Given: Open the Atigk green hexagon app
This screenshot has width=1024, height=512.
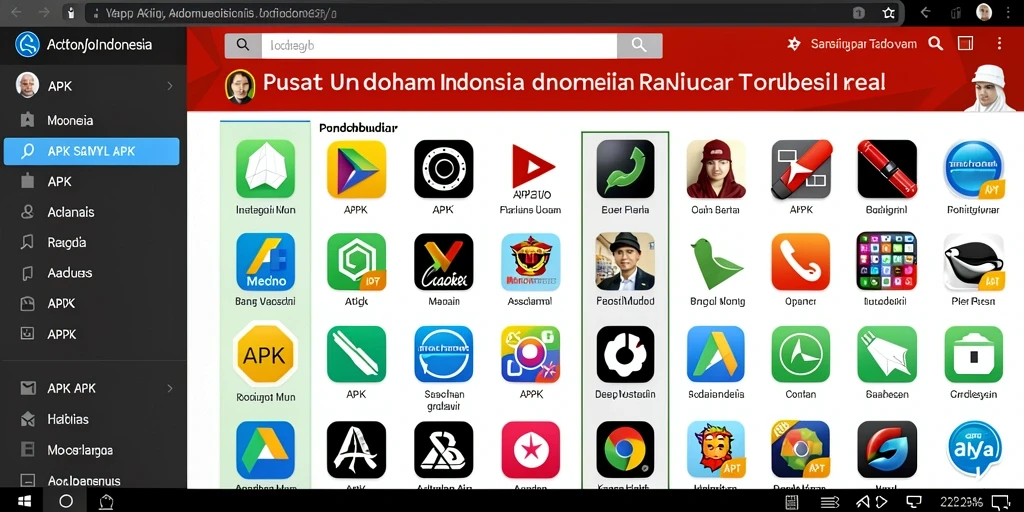Looking at the screenshot, I should pos(356,261).
